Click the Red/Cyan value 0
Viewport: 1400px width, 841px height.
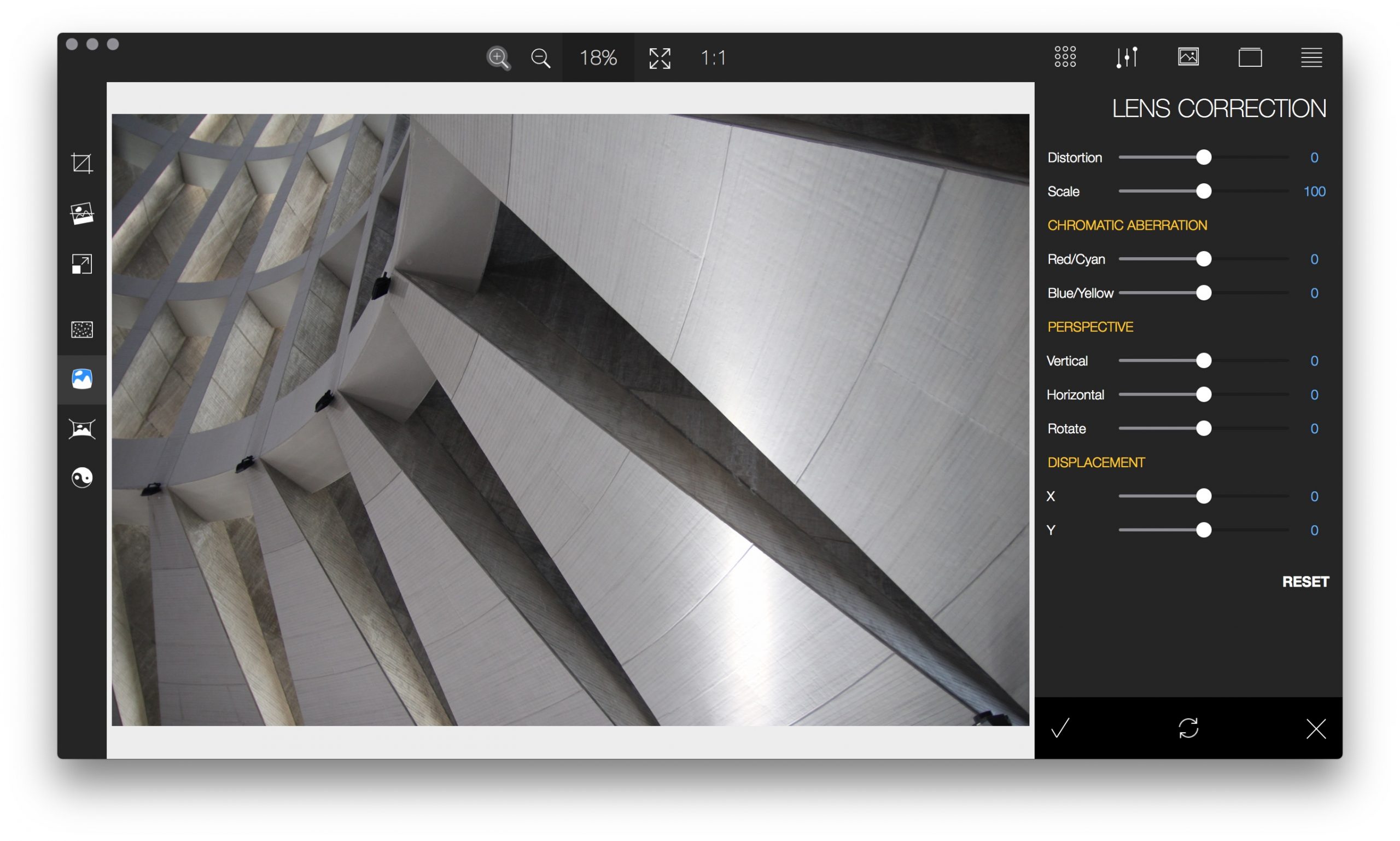(x=1314, y=259)
